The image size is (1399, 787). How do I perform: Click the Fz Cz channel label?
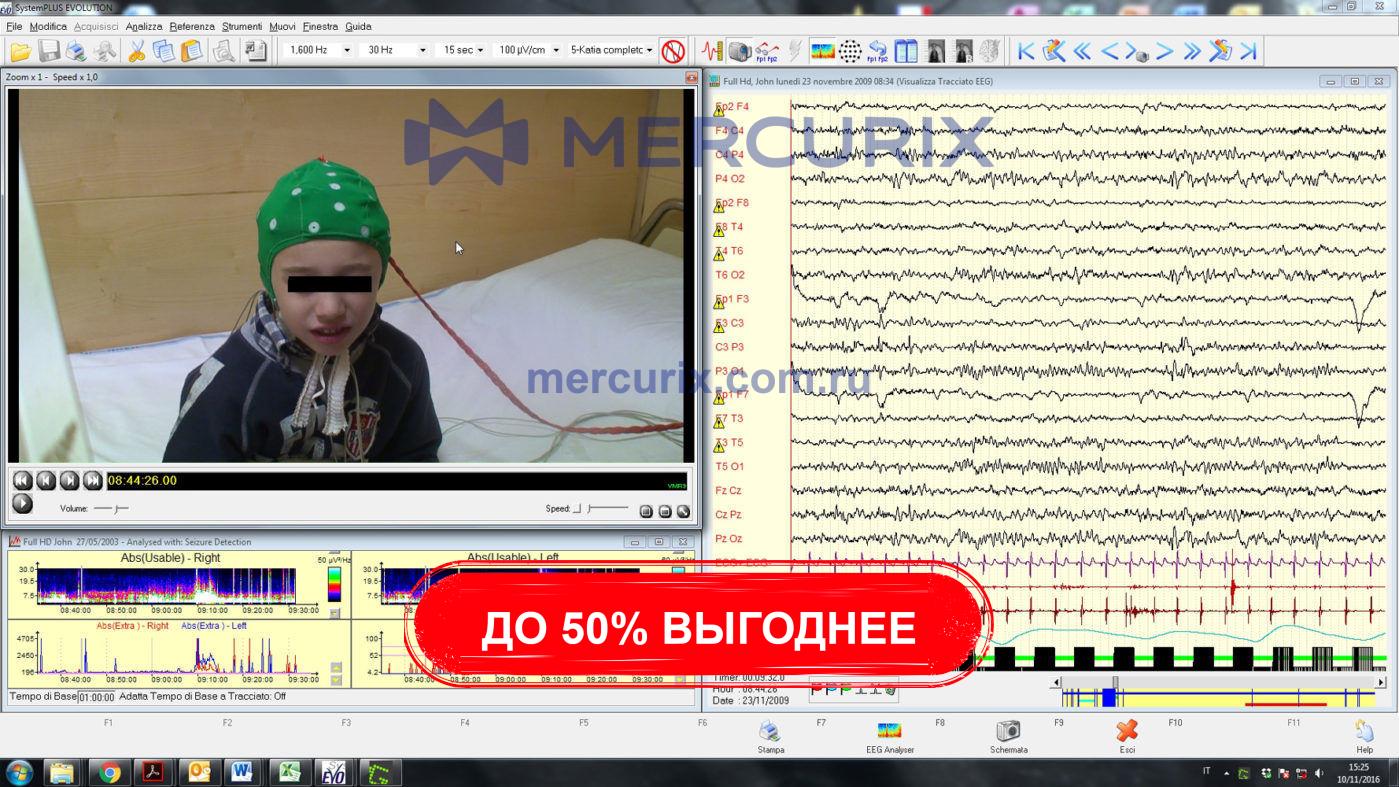pos(729,491)
